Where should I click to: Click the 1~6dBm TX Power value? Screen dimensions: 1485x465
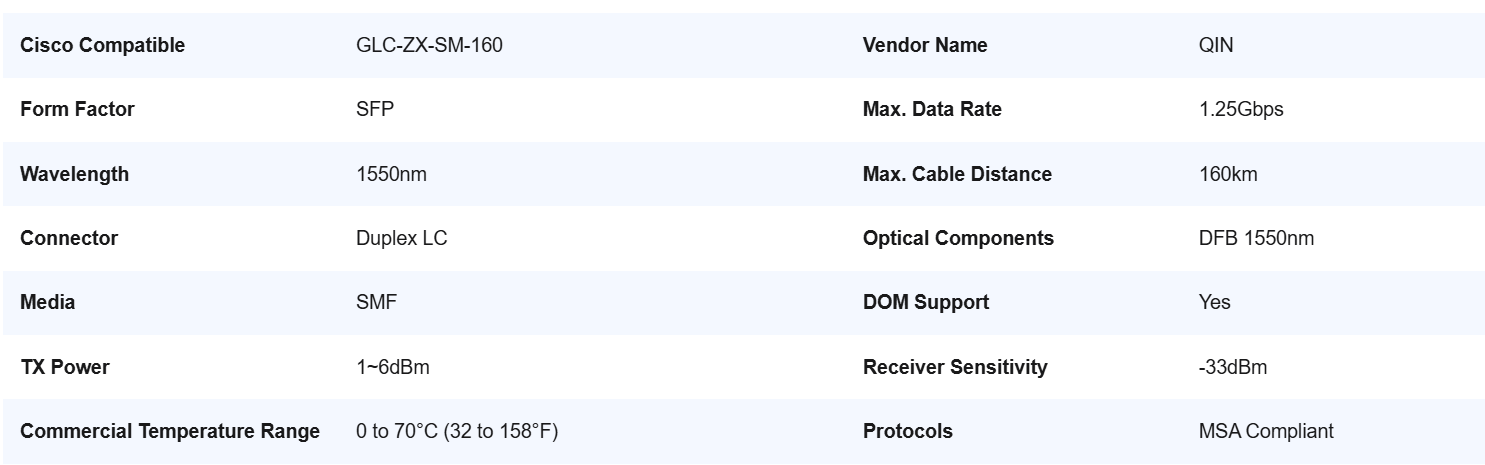click(x=393, y=367)
